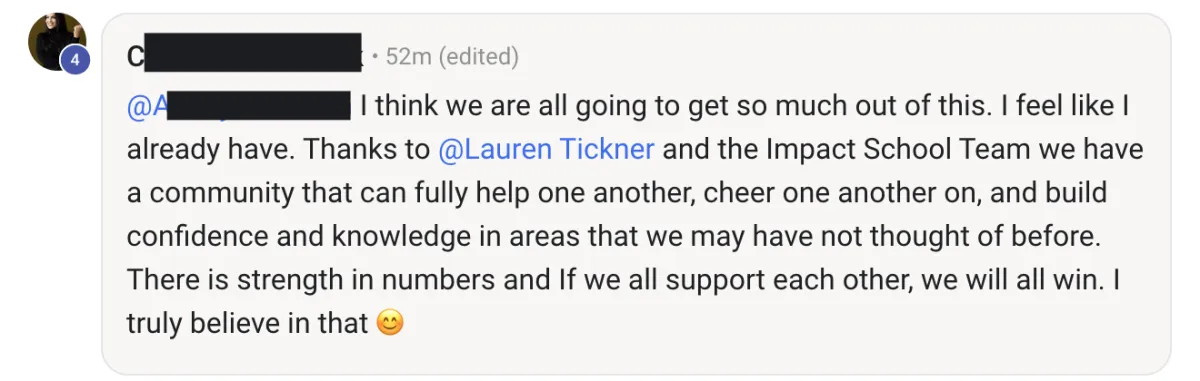Open the @Lauren Tickner mention
This screenshot has height=381, width=1200.
546,150
